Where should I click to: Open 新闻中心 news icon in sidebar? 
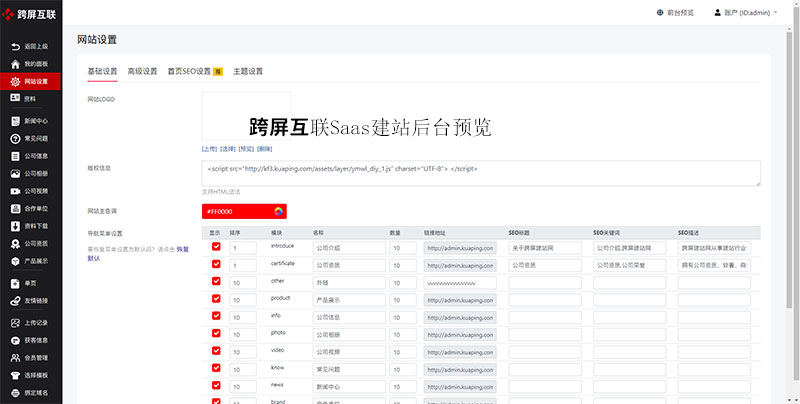tap(15, 121)
